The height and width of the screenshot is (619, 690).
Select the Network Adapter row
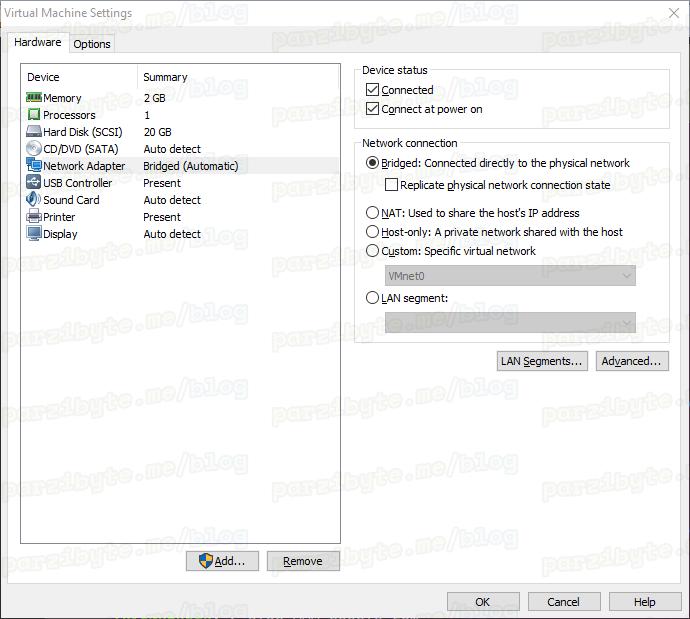pyautogui.click(x=85, y=166)
